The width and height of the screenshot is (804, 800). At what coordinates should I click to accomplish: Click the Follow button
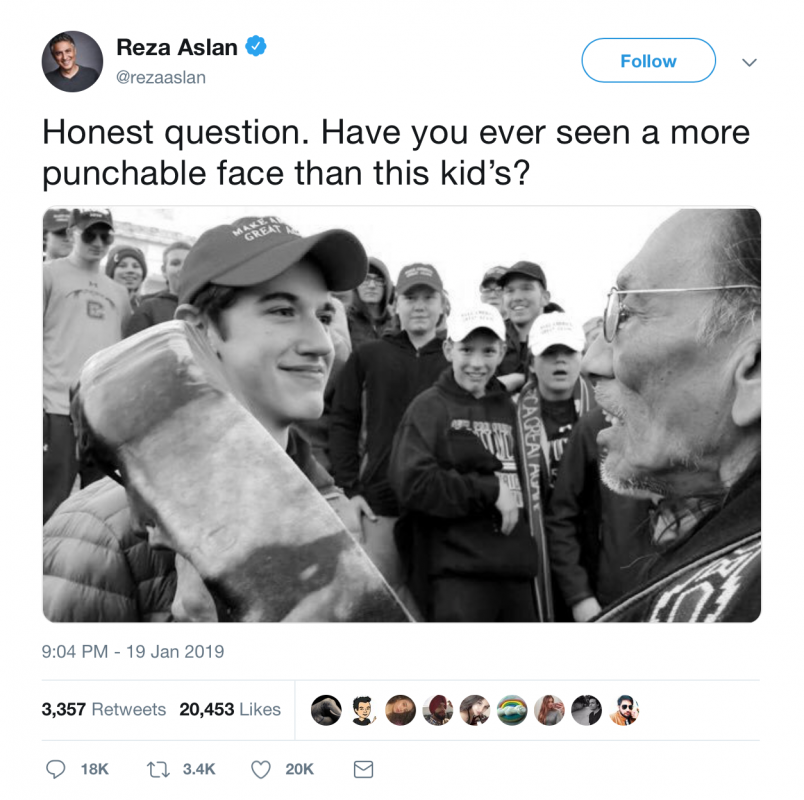click(x=648, y=61)
